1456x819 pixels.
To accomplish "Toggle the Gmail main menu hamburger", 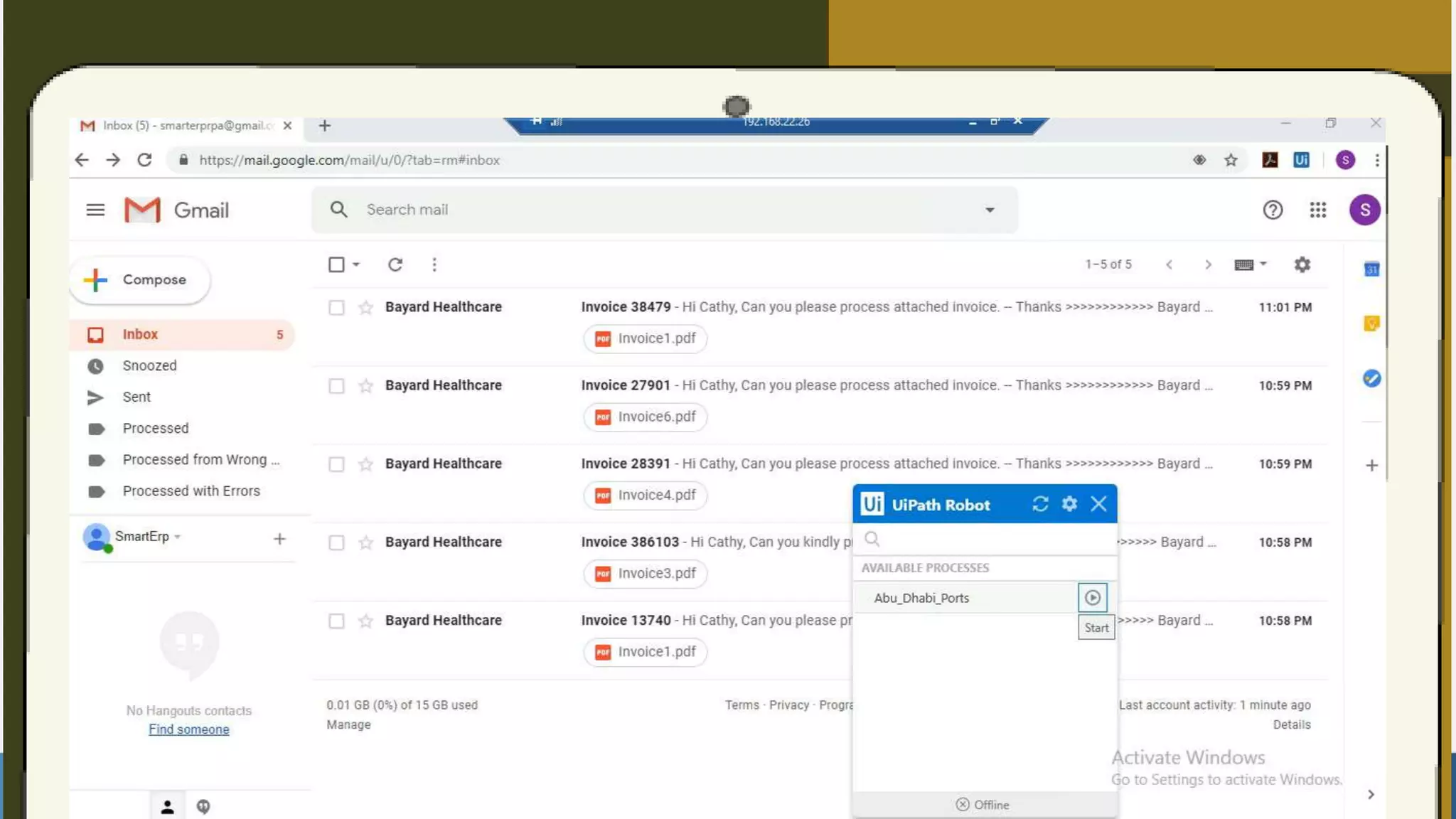I will (x=95, y=210).
